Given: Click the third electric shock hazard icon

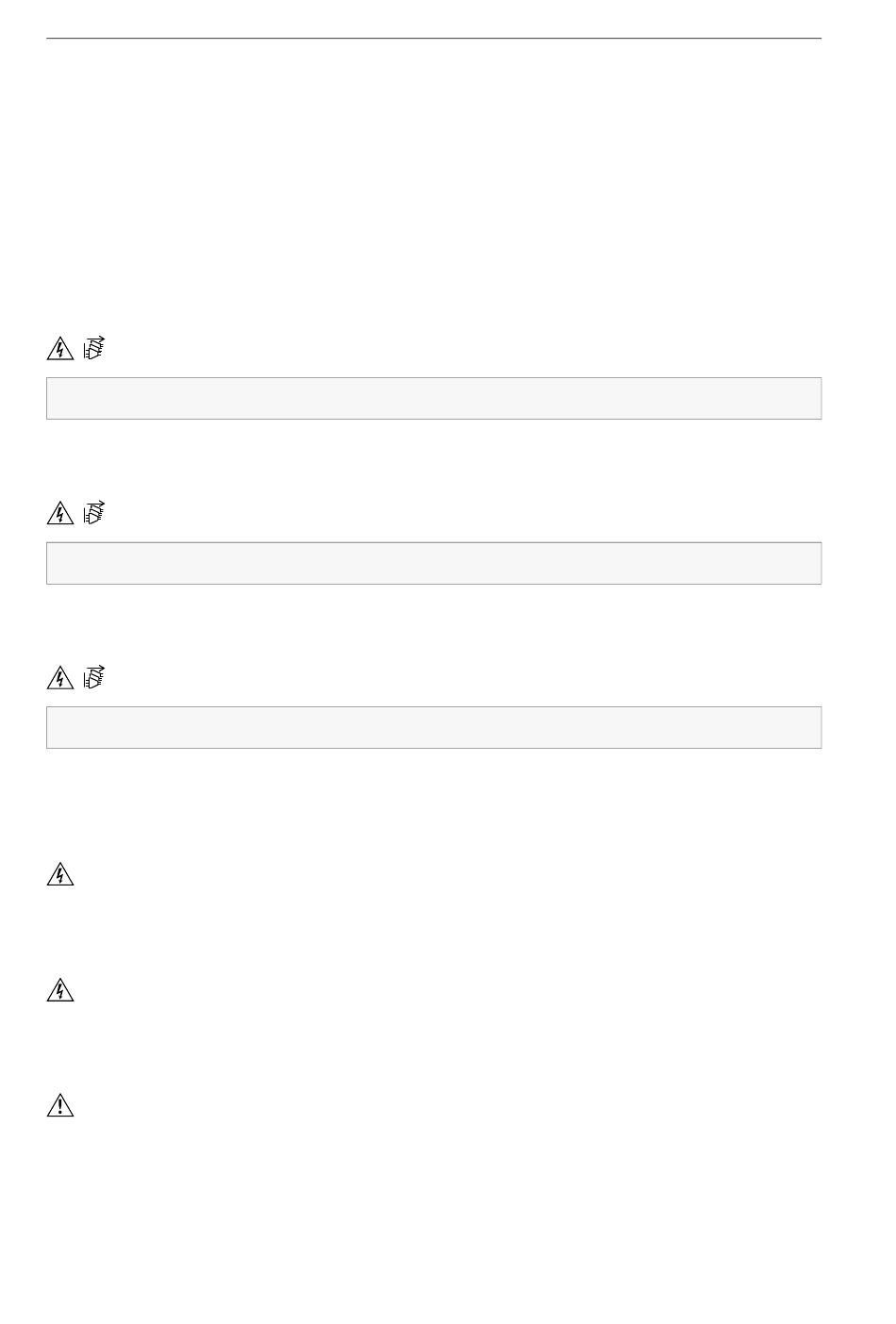Looking at the screenshot, I should click(x=60, y=678).
